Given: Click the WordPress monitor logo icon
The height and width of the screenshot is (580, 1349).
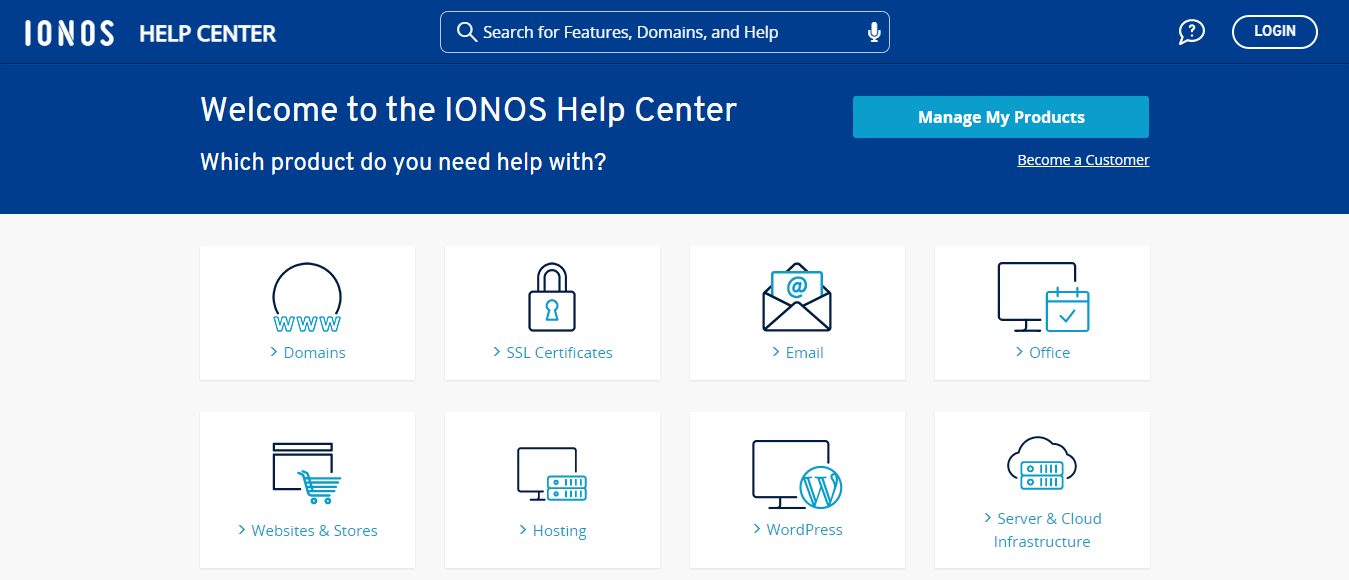Looking at the screenshot, I should [797, 474].
